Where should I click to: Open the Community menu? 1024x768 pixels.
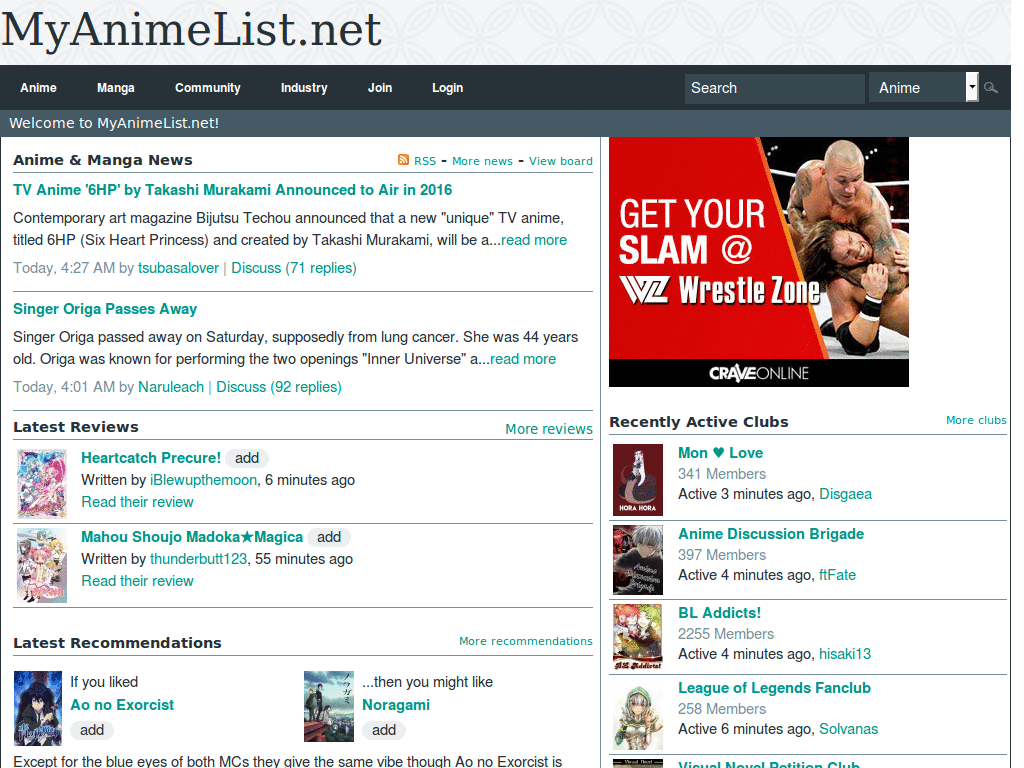click(208, 88)
